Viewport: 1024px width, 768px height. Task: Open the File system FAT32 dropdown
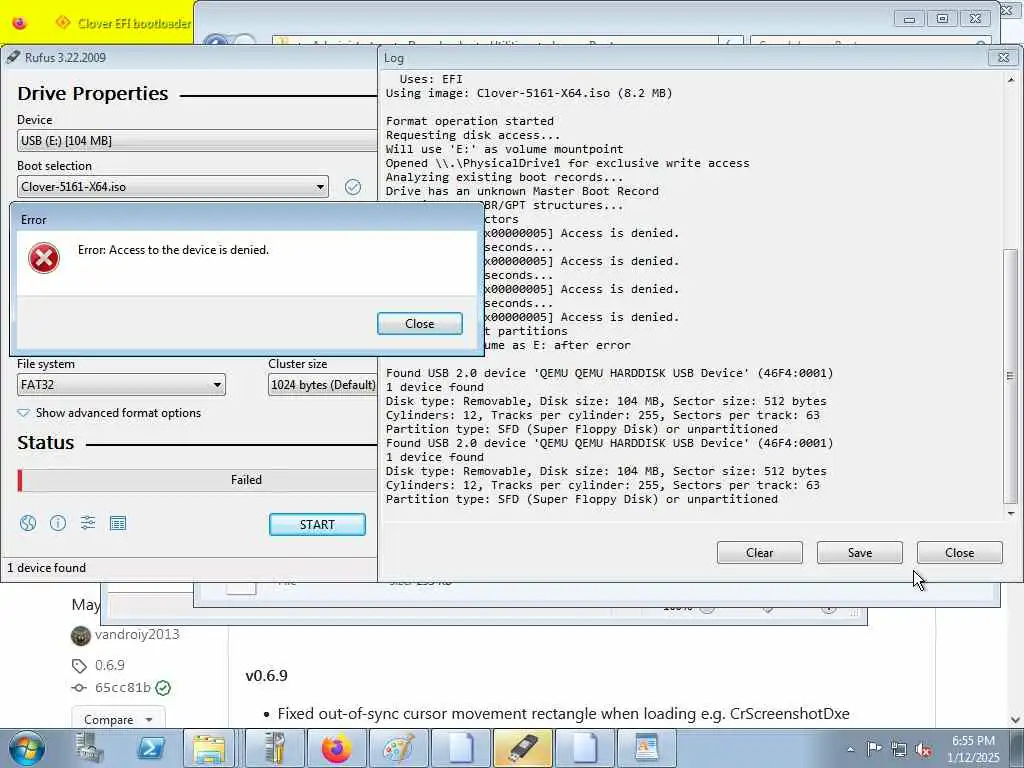(x=121, y=385)
